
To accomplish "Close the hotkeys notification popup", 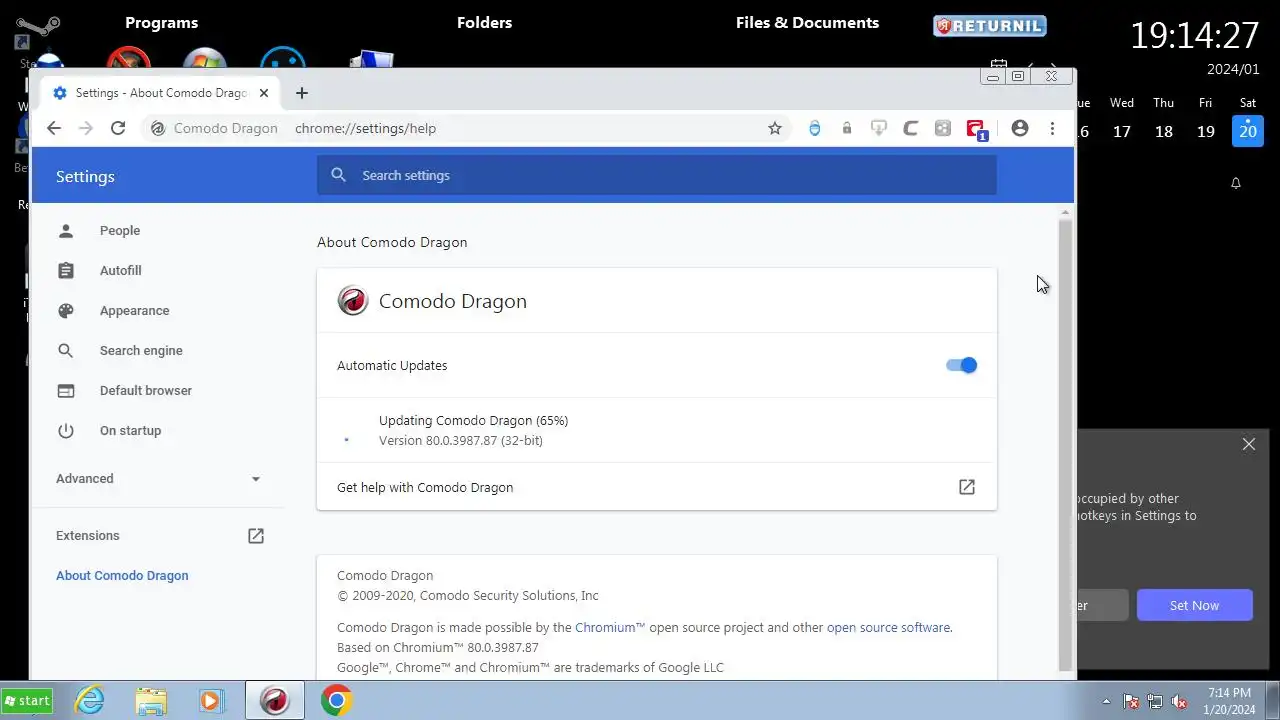I will click(x=1249, y=444).
